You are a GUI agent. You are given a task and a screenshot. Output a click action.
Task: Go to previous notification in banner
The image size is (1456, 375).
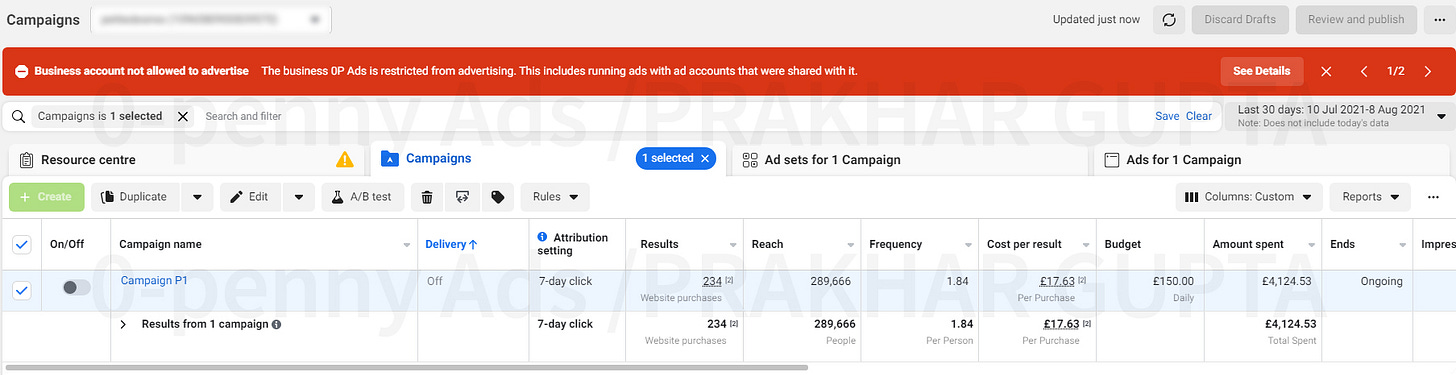coord(1364,71)
